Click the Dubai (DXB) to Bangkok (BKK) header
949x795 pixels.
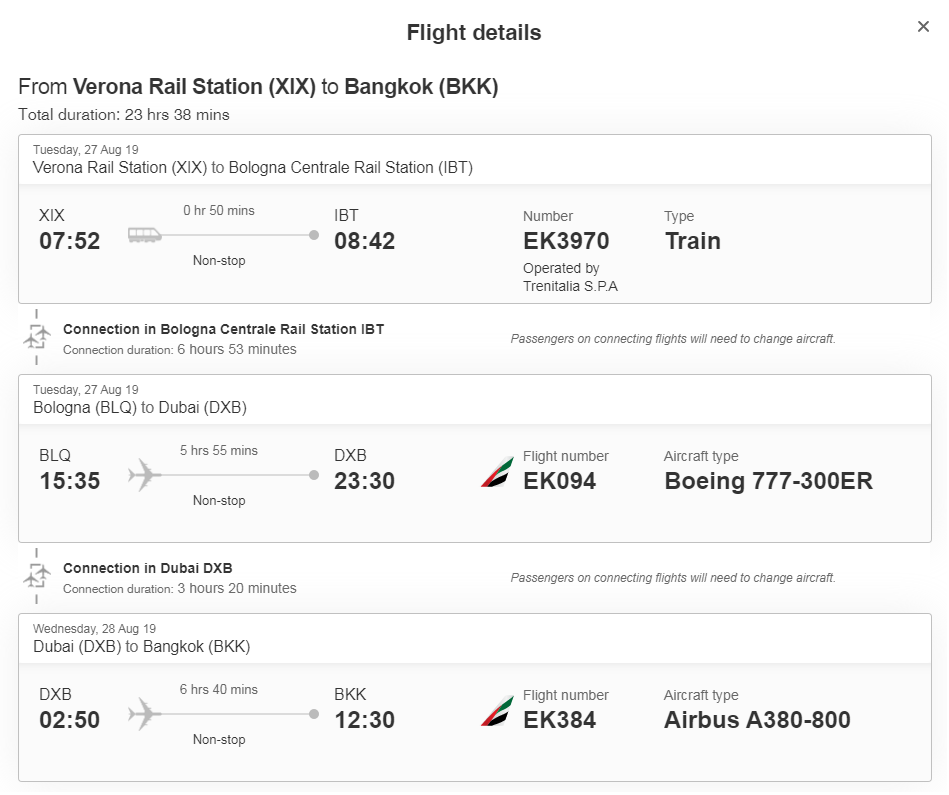[x=142, y=646]
